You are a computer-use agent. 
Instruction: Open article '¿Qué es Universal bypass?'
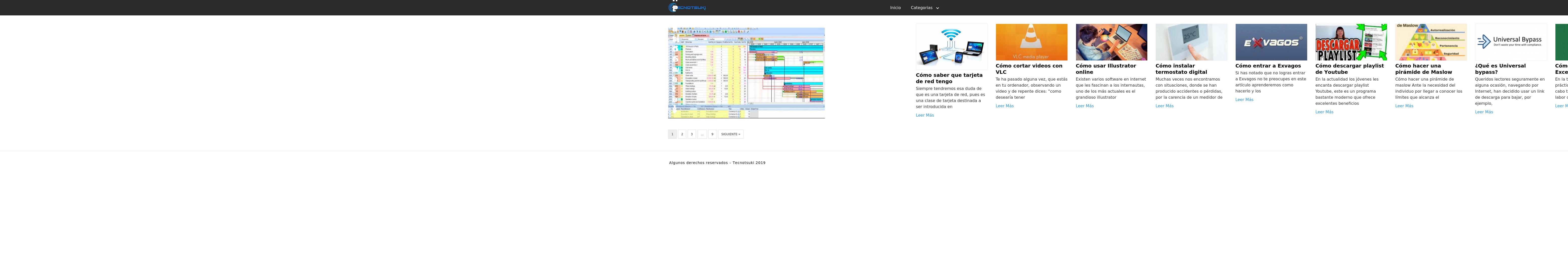pos(1501,69)
